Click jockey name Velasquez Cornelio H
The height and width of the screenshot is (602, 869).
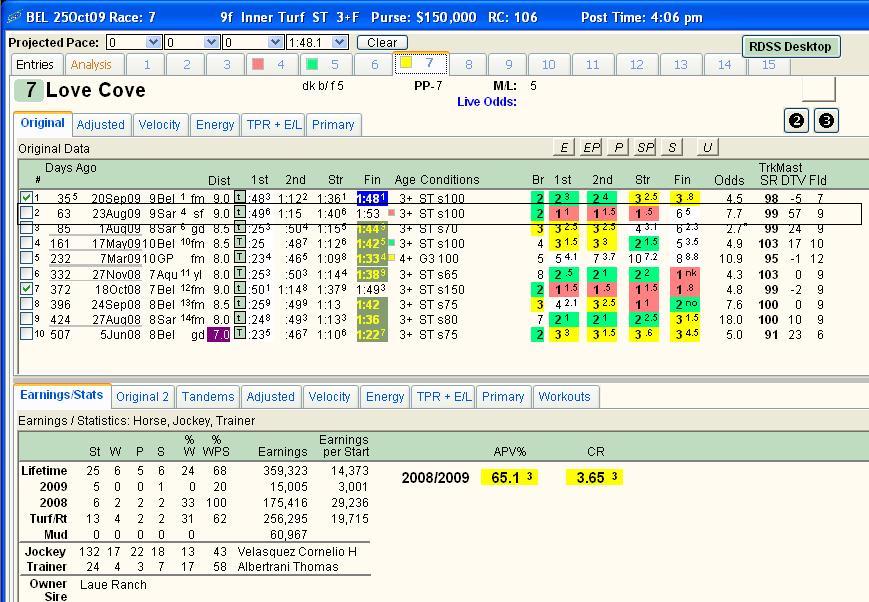[x=297, y=552]
